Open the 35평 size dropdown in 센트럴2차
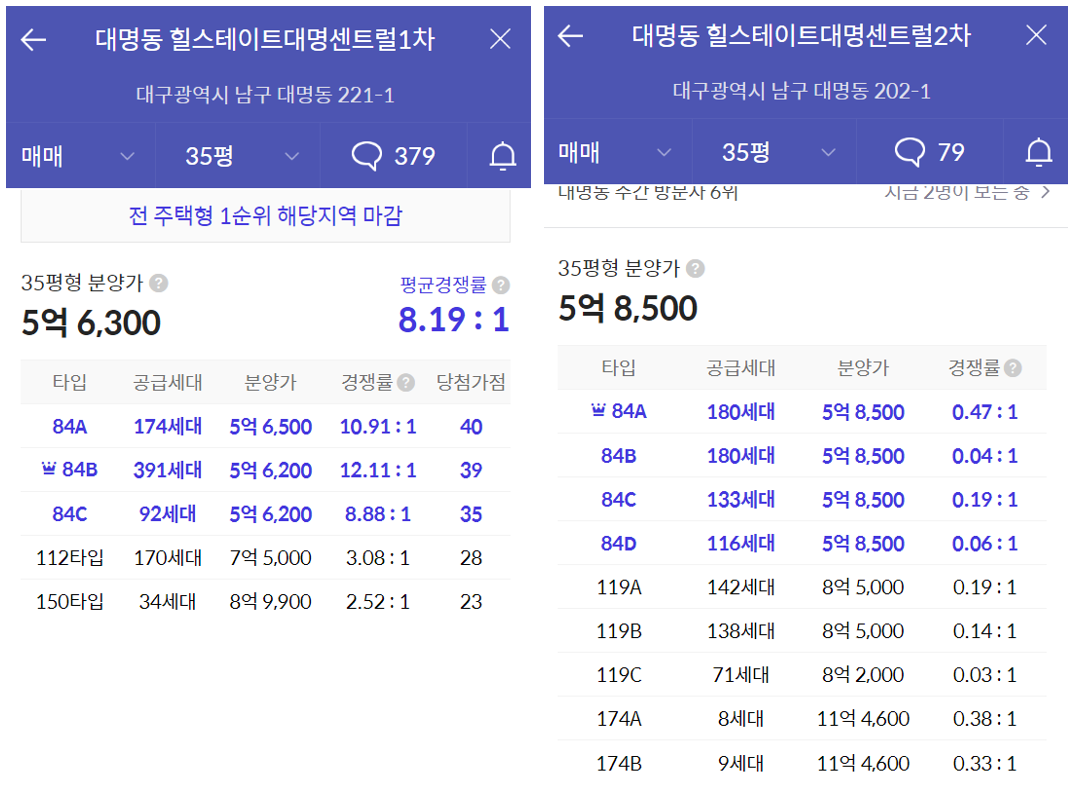 (x=774, y=152)
